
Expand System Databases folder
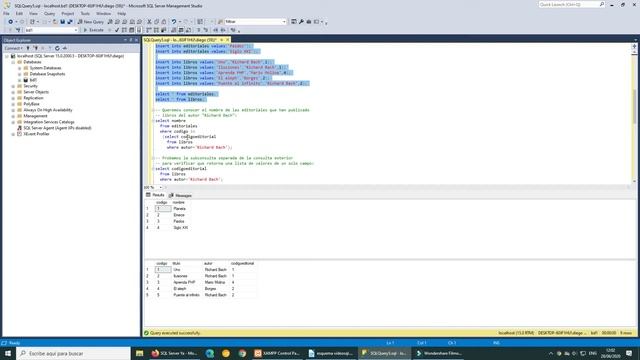19,68
